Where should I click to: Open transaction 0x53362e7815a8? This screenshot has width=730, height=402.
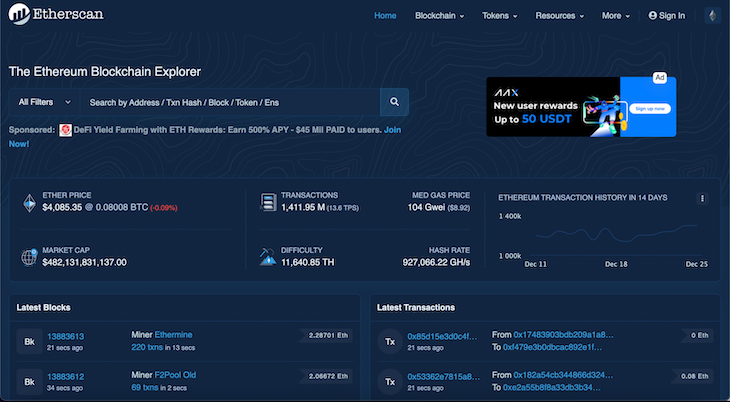[x=443, y=376]
